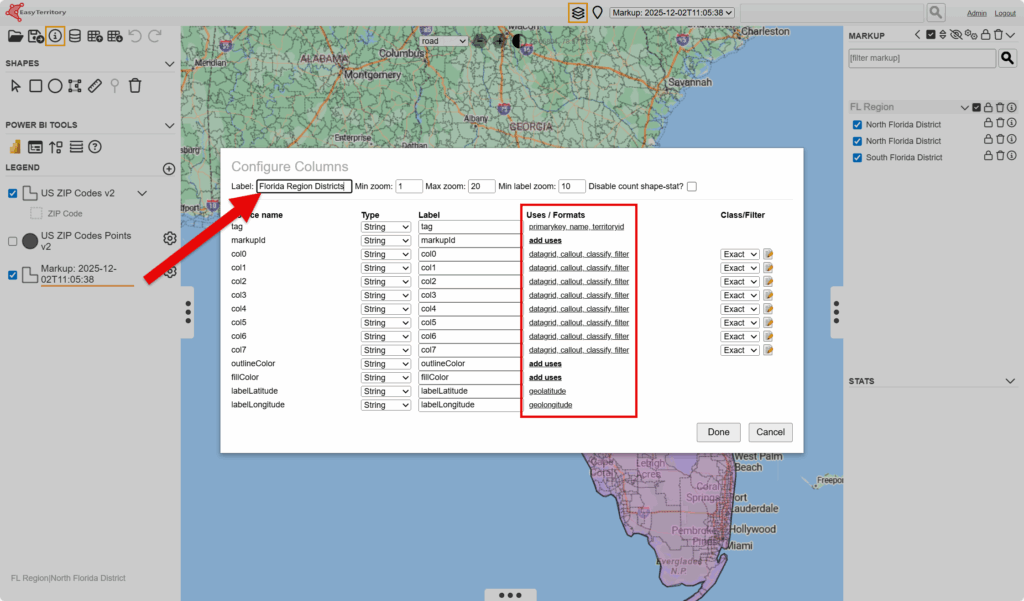
Task: Click the Power BI icon
Action: 15,147
